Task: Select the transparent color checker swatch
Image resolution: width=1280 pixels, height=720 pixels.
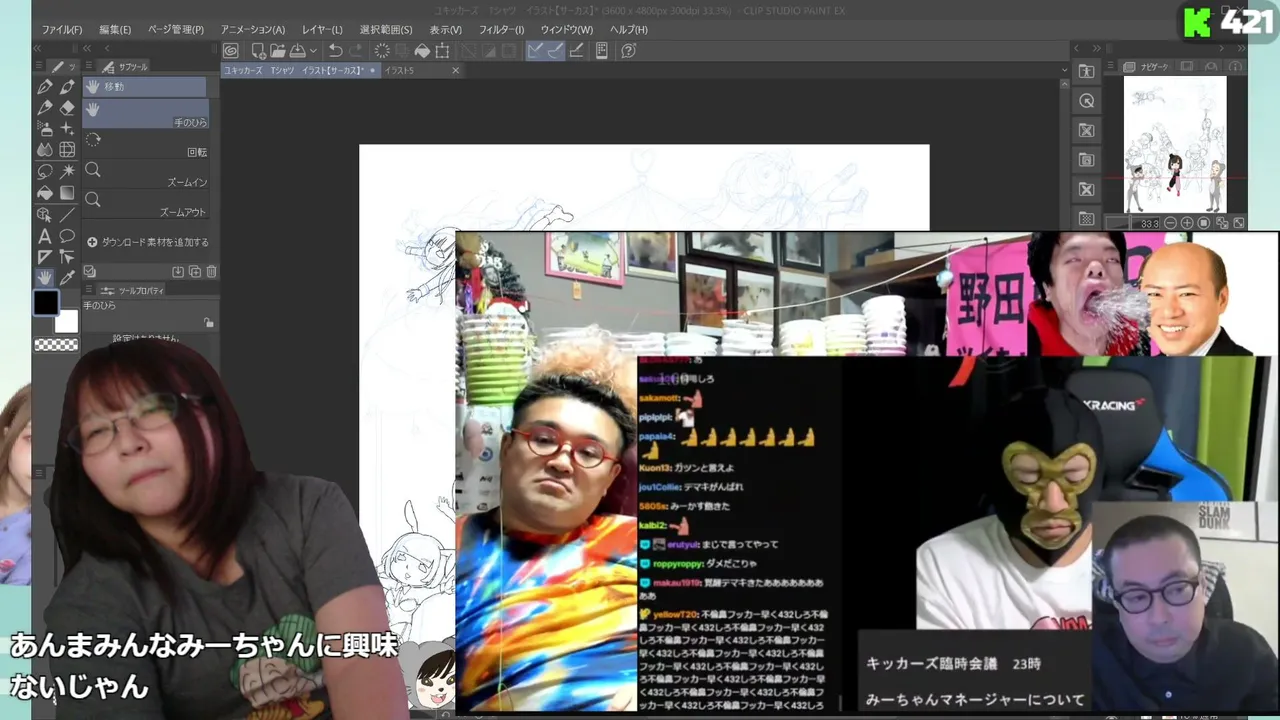Action: coord(56,345)
